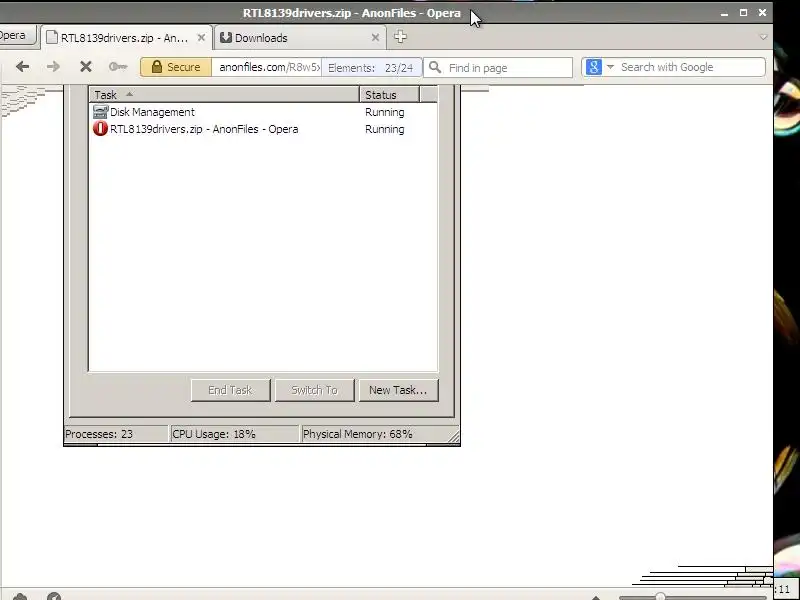
Task: Switch to the RTL8139drivers.zip tab
Action: click(124, 38)
